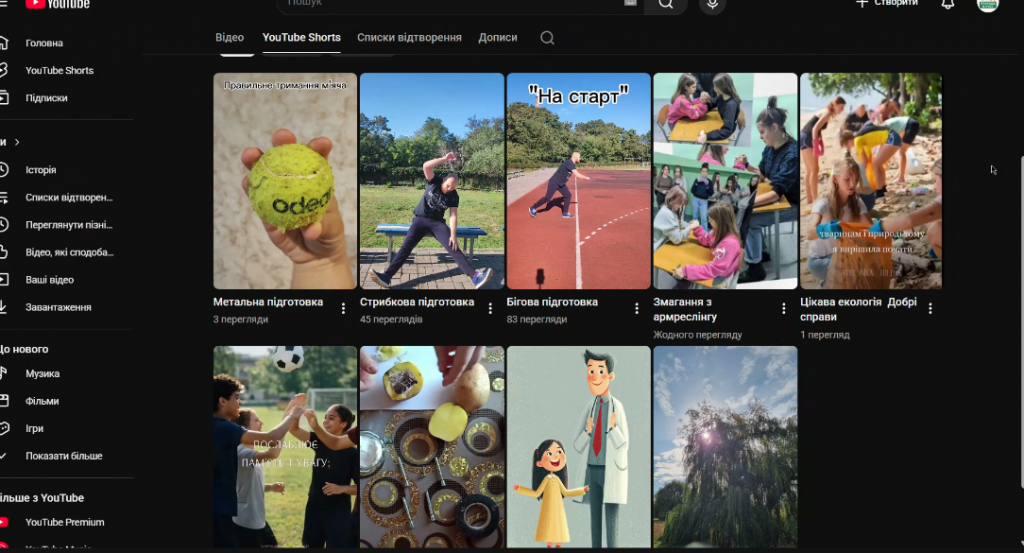Open the 'На старт' Бігова підготовка thumbnail

(x=578, y=181)
